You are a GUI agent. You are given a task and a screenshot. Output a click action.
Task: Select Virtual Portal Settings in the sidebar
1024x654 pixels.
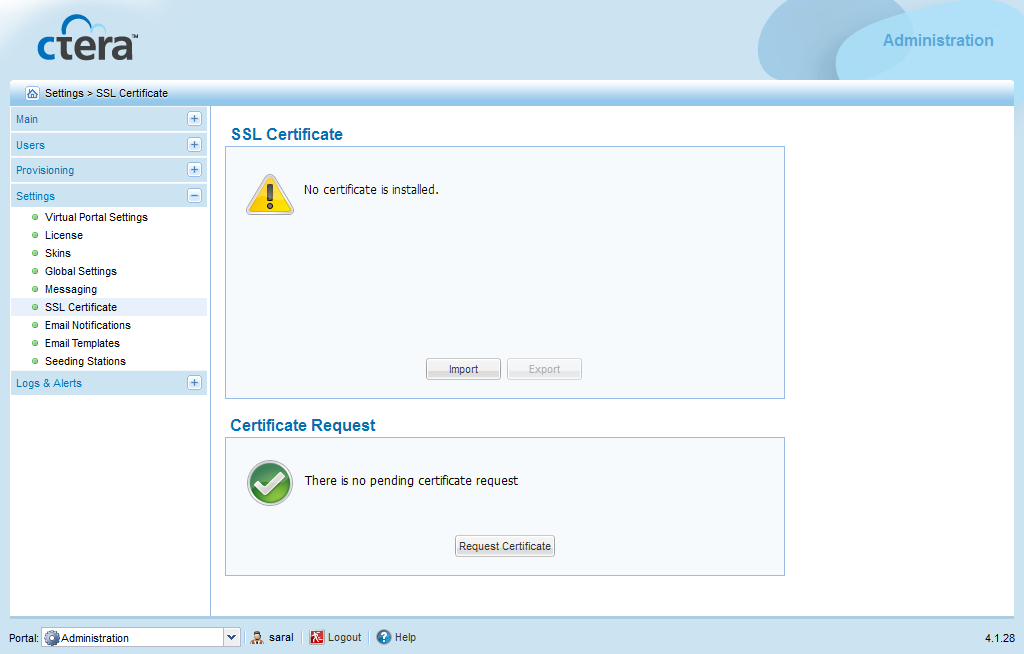click(96, 217)
